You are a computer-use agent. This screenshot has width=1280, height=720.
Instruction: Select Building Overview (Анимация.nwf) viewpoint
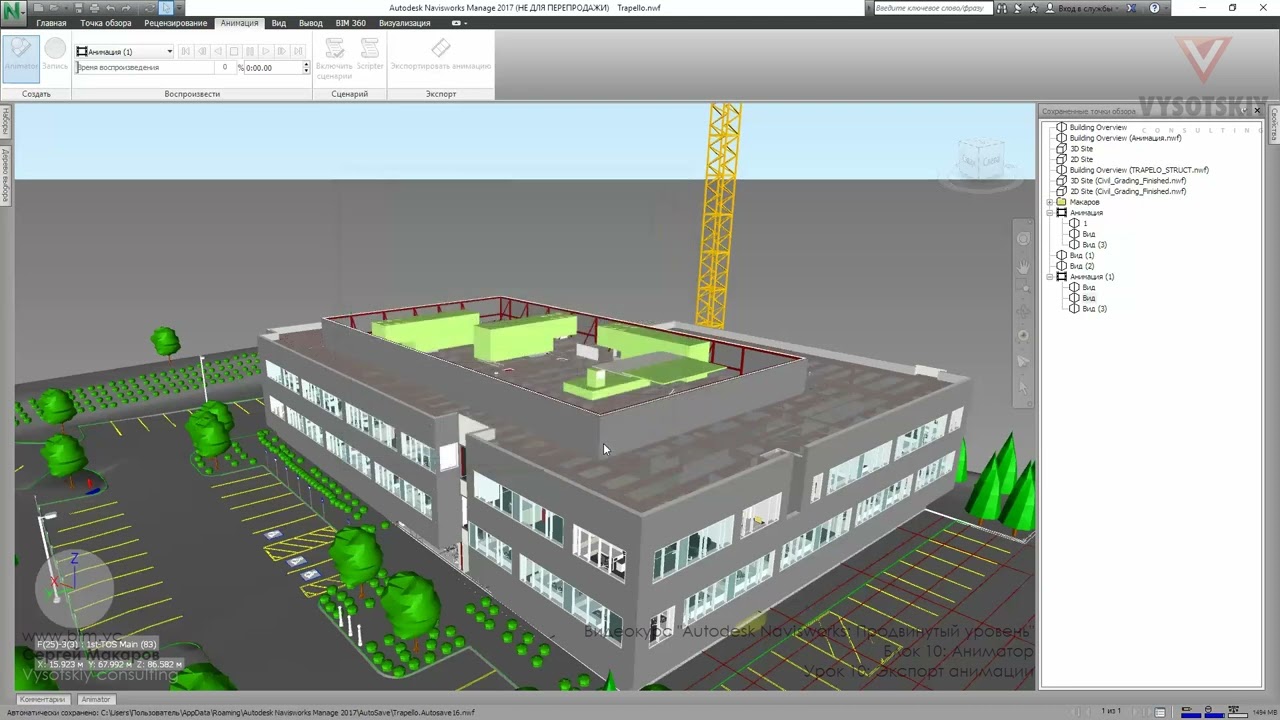[1125, 138]
